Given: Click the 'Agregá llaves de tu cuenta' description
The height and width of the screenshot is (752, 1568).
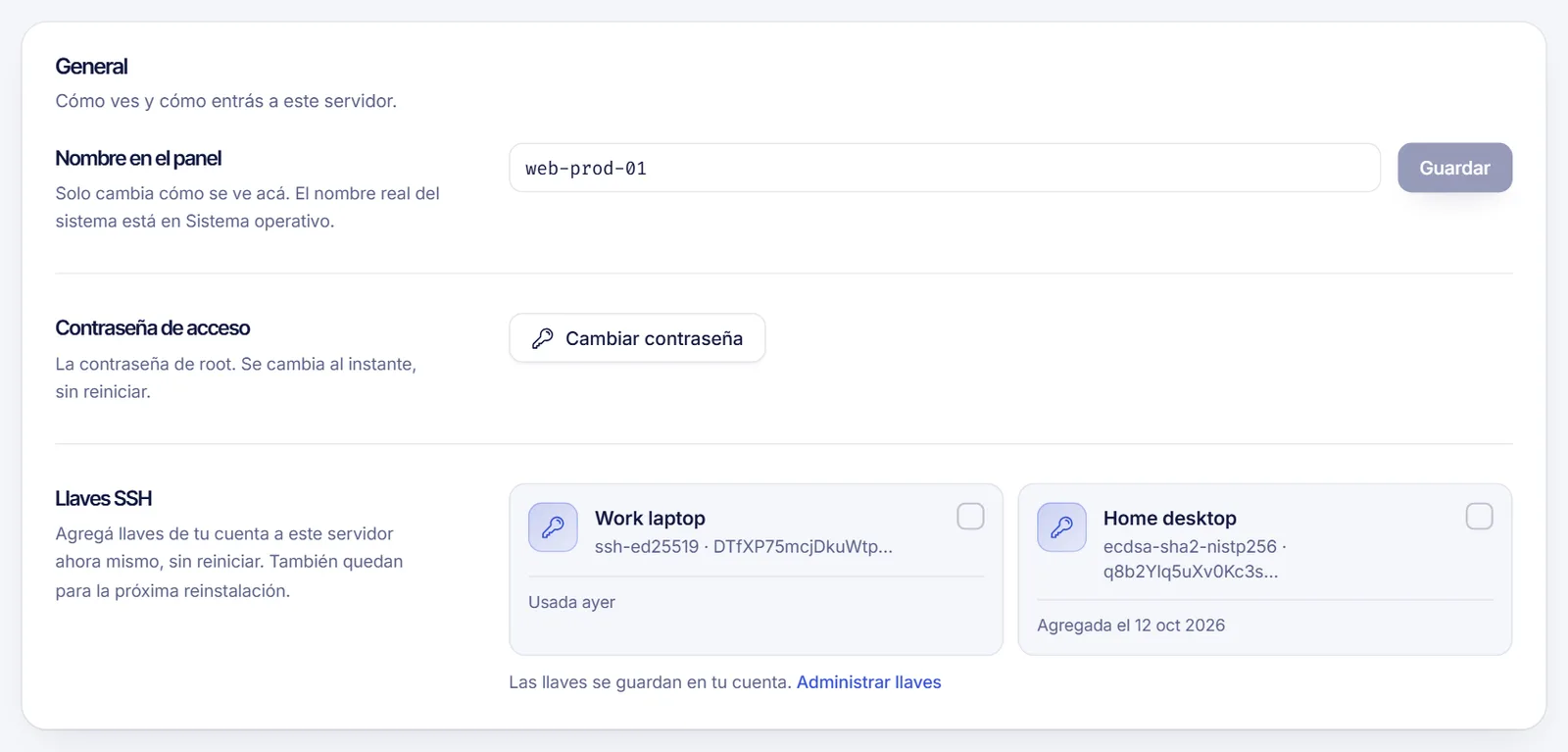Looking at the screenshot, I should [x=229, y=562].
